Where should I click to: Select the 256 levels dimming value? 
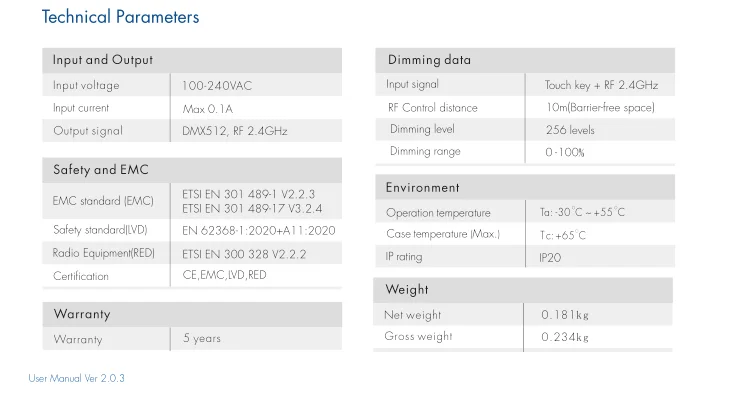click(x=570, y=130)
